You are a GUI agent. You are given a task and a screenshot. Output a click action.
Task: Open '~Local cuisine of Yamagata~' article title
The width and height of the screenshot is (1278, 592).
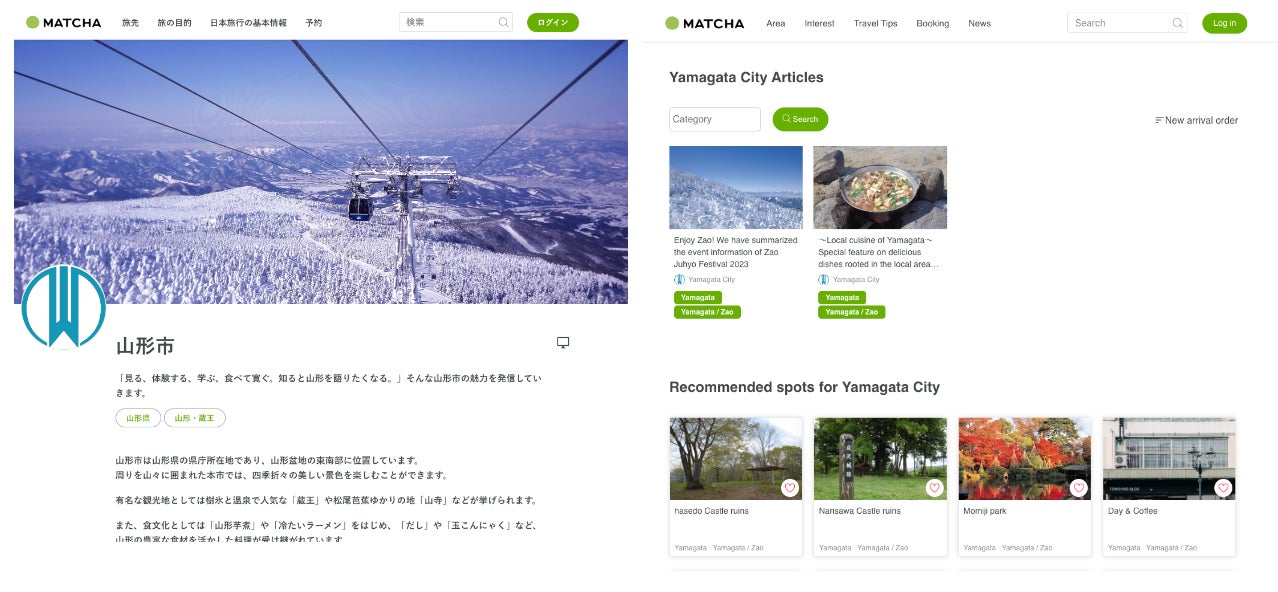click(879, 252)
